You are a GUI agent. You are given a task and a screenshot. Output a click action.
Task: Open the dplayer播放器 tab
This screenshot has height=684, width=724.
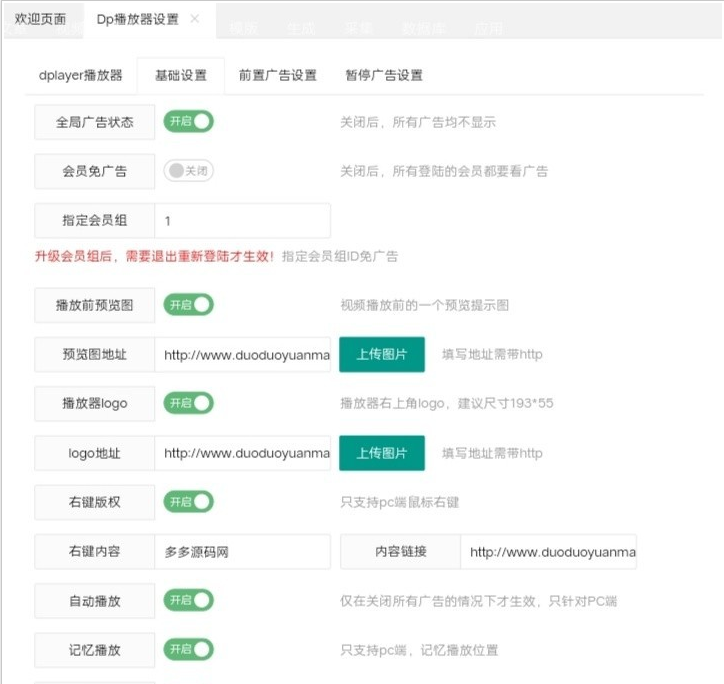(x=80, y=75)
